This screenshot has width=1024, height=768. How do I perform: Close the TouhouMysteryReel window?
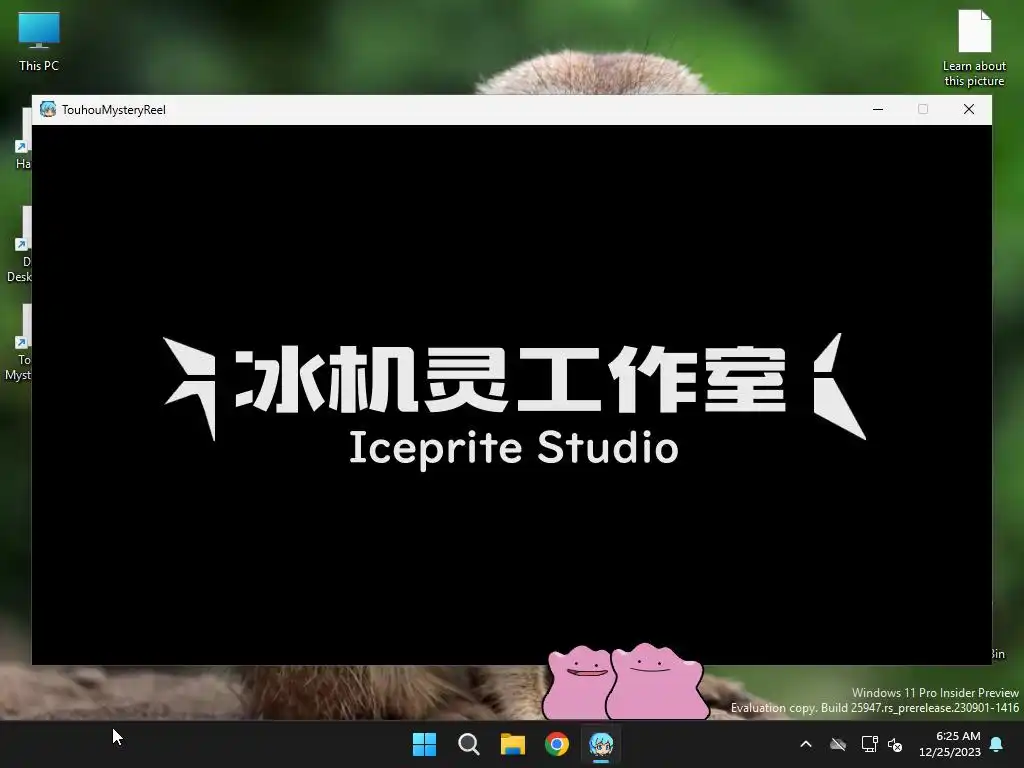pyautogui.click(x=969, y=109)
